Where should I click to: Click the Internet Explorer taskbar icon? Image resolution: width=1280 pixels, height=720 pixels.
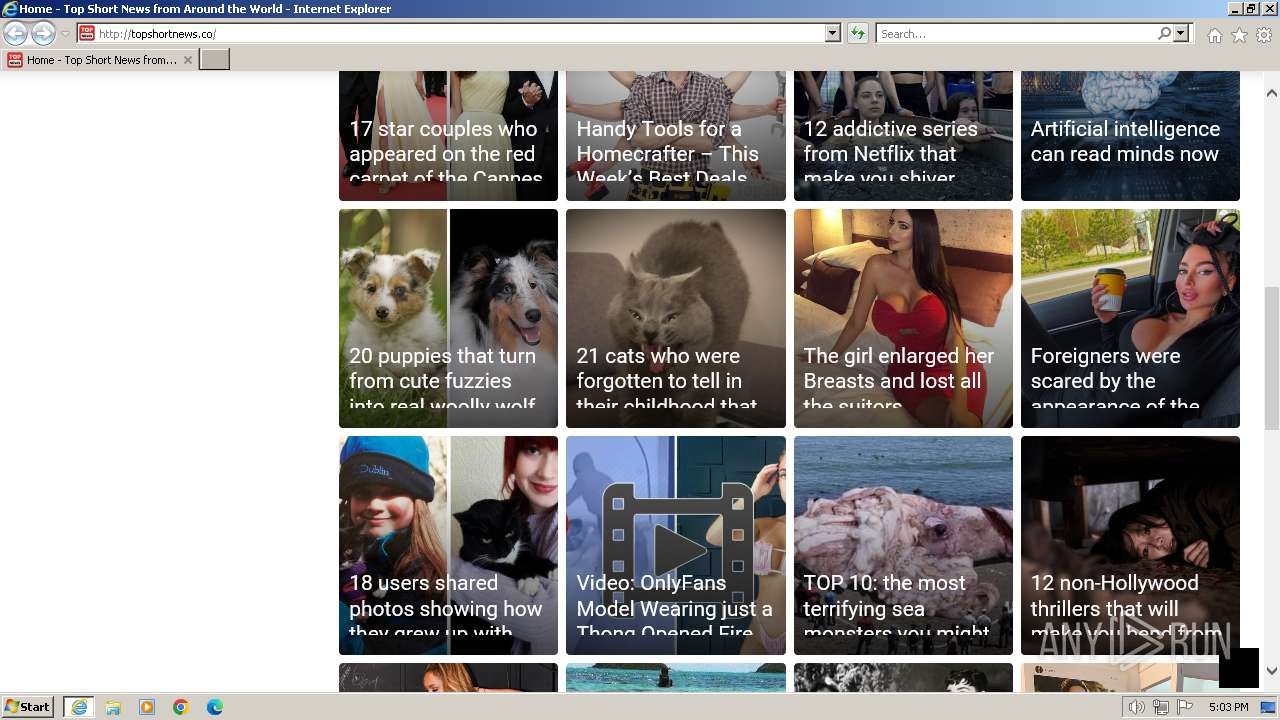78,707
